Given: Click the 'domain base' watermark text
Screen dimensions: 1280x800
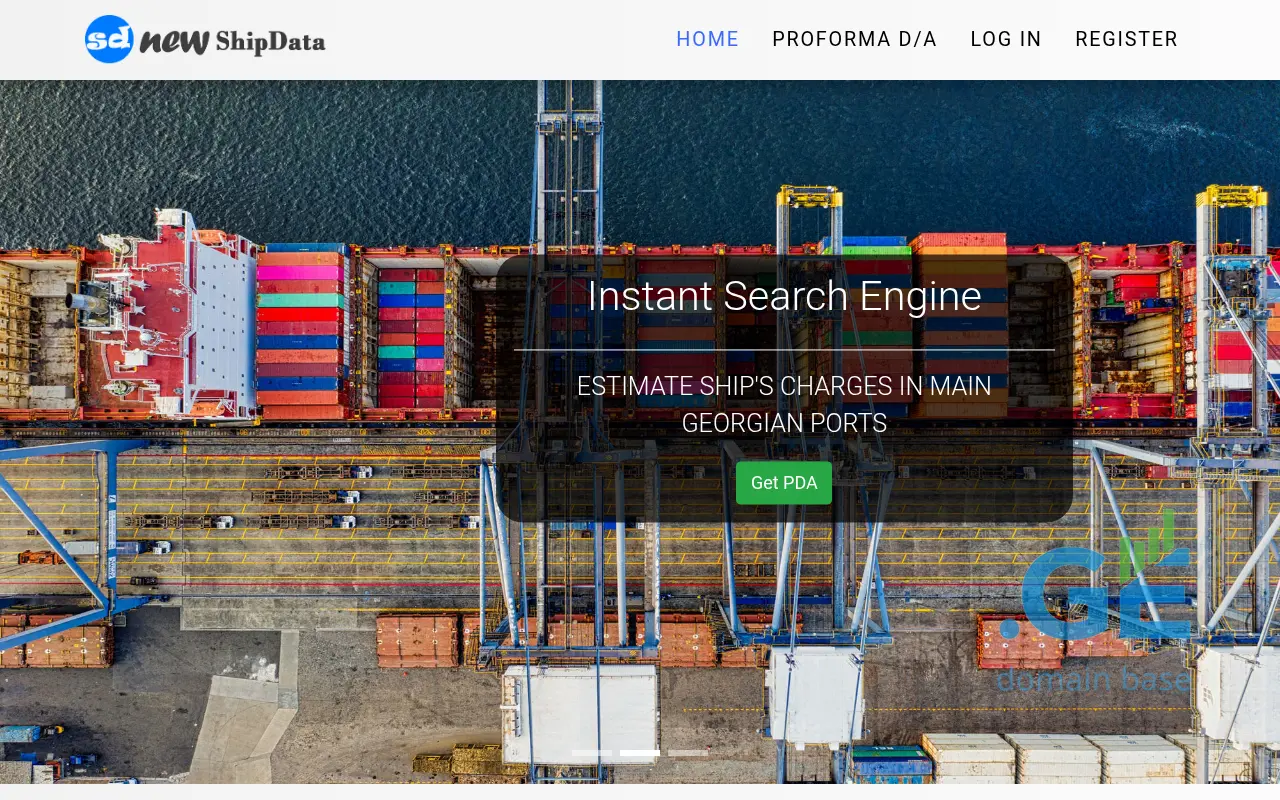Looking at the screenshot, I should 1093,680.
